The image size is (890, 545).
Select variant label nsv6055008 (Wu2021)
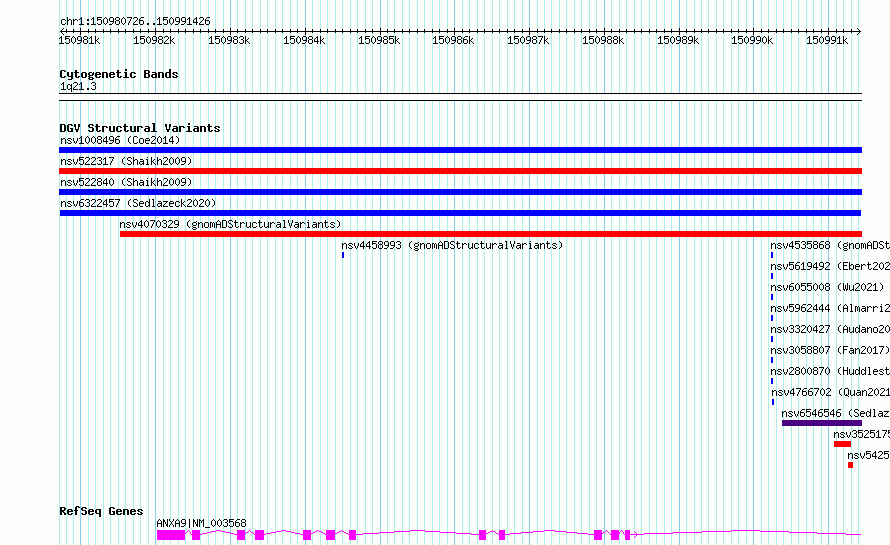click(827, 287)
